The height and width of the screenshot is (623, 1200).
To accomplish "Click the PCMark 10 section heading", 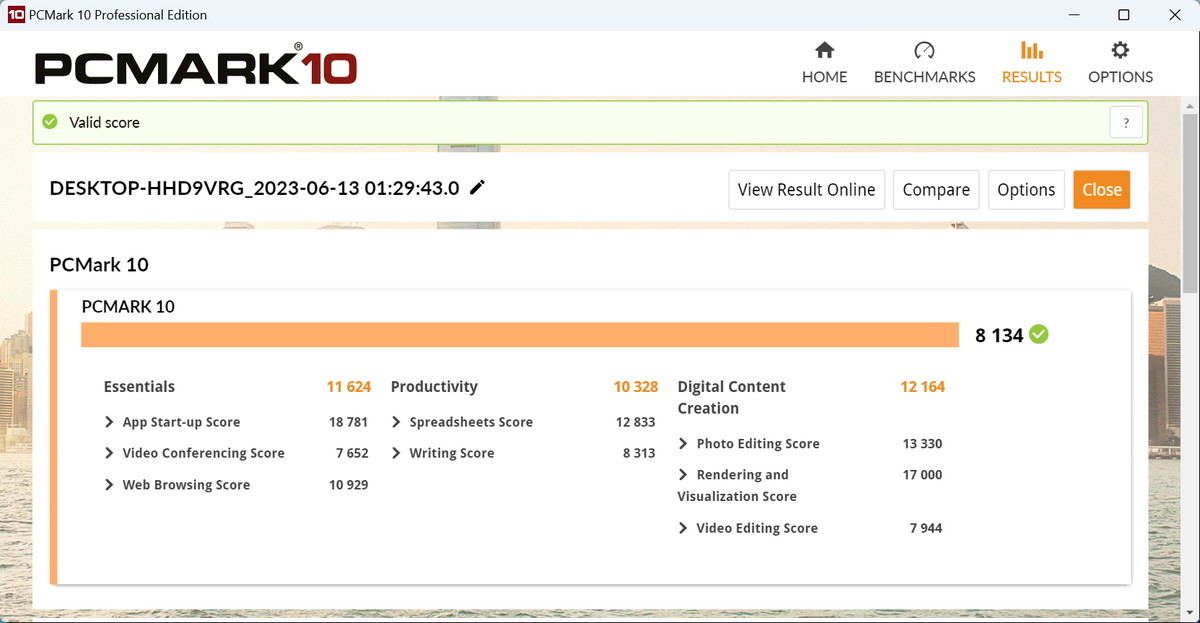I will pyautogui.click(x=99, y=264).
